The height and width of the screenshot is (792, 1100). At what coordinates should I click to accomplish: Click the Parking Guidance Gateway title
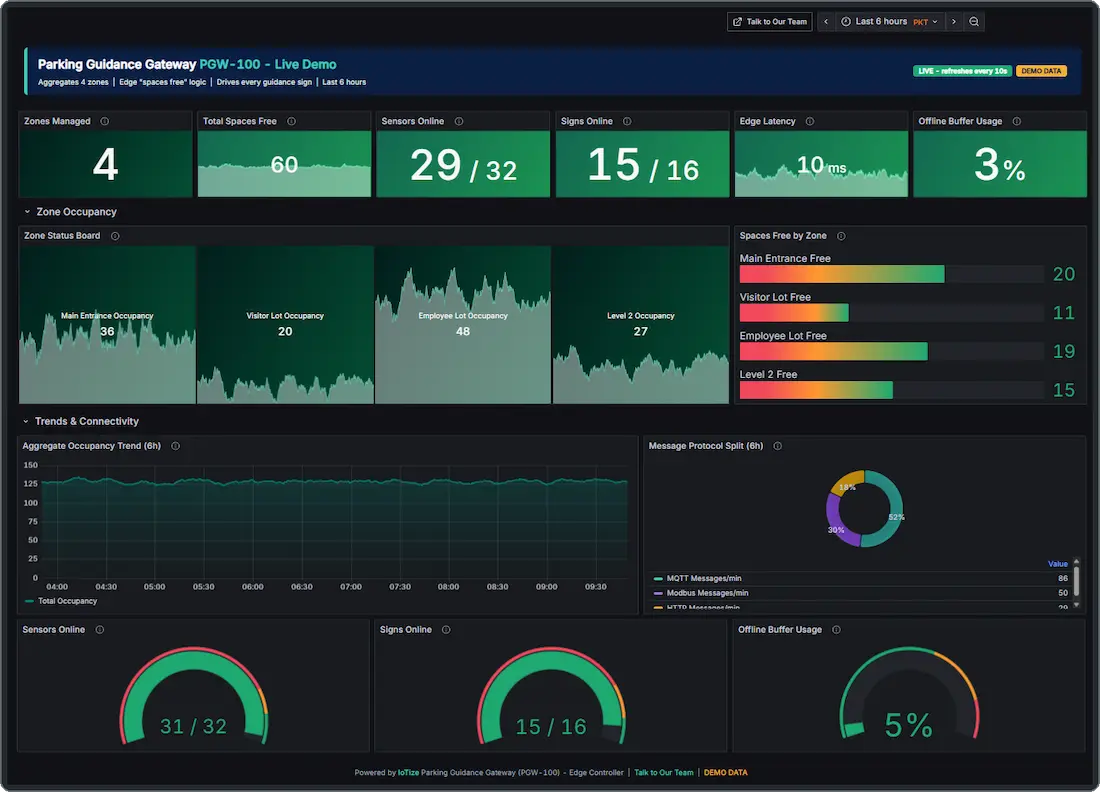pos(187,65)
